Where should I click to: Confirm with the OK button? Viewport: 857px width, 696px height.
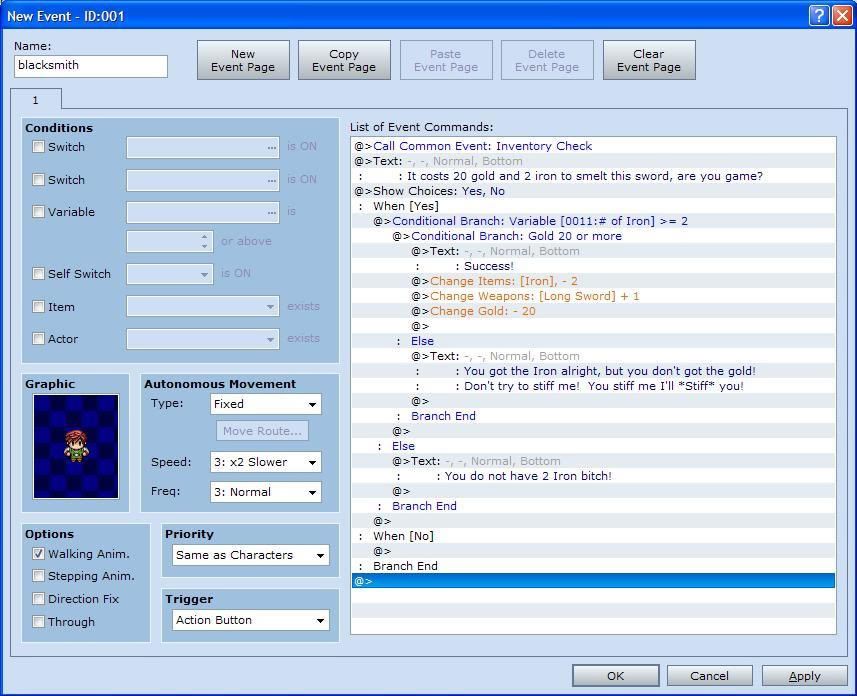615,676
